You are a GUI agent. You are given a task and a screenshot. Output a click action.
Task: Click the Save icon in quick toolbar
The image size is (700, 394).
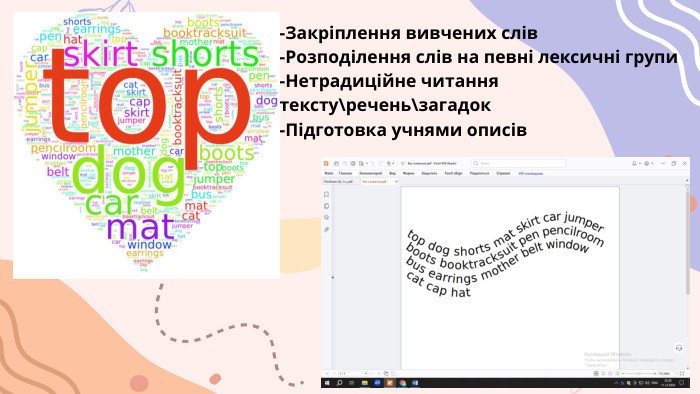pos(345,164)
